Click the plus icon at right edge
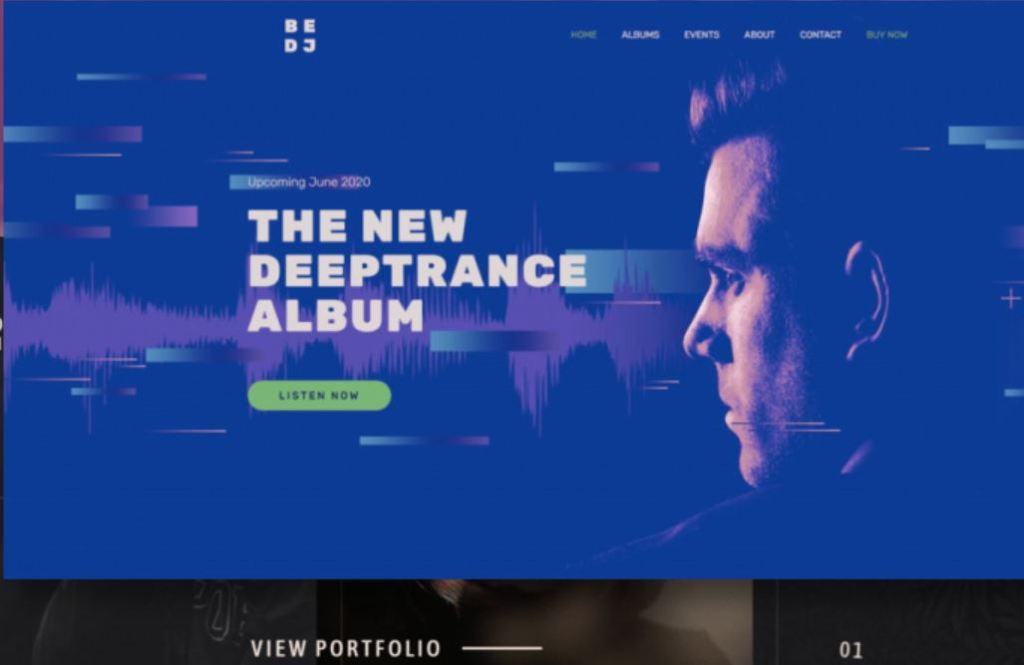This screenshot has width=1024, height=665. point(1010,299)
